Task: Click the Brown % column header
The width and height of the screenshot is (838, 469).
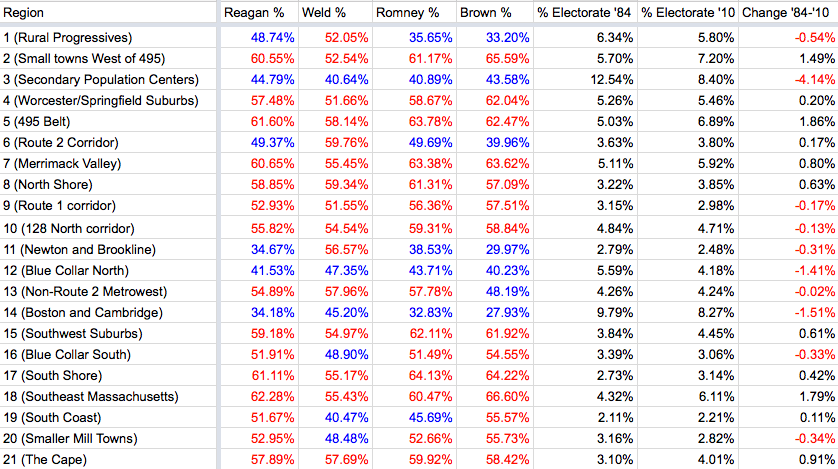Action: [x=485, y=13]
